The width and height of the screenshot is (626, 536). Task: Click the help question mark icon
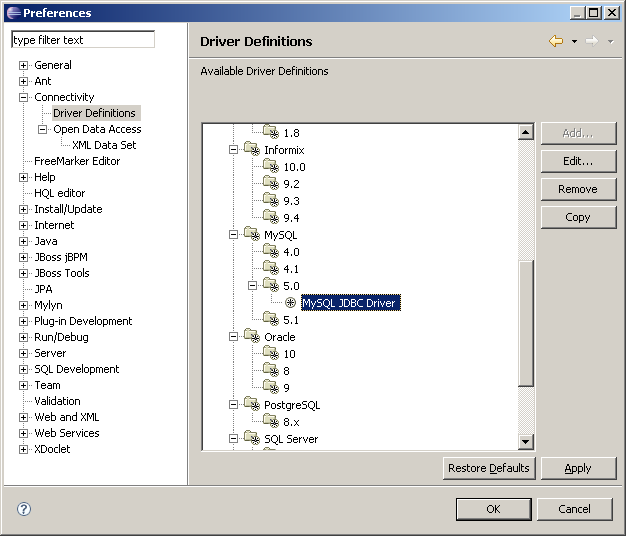(x=24, y=509)
